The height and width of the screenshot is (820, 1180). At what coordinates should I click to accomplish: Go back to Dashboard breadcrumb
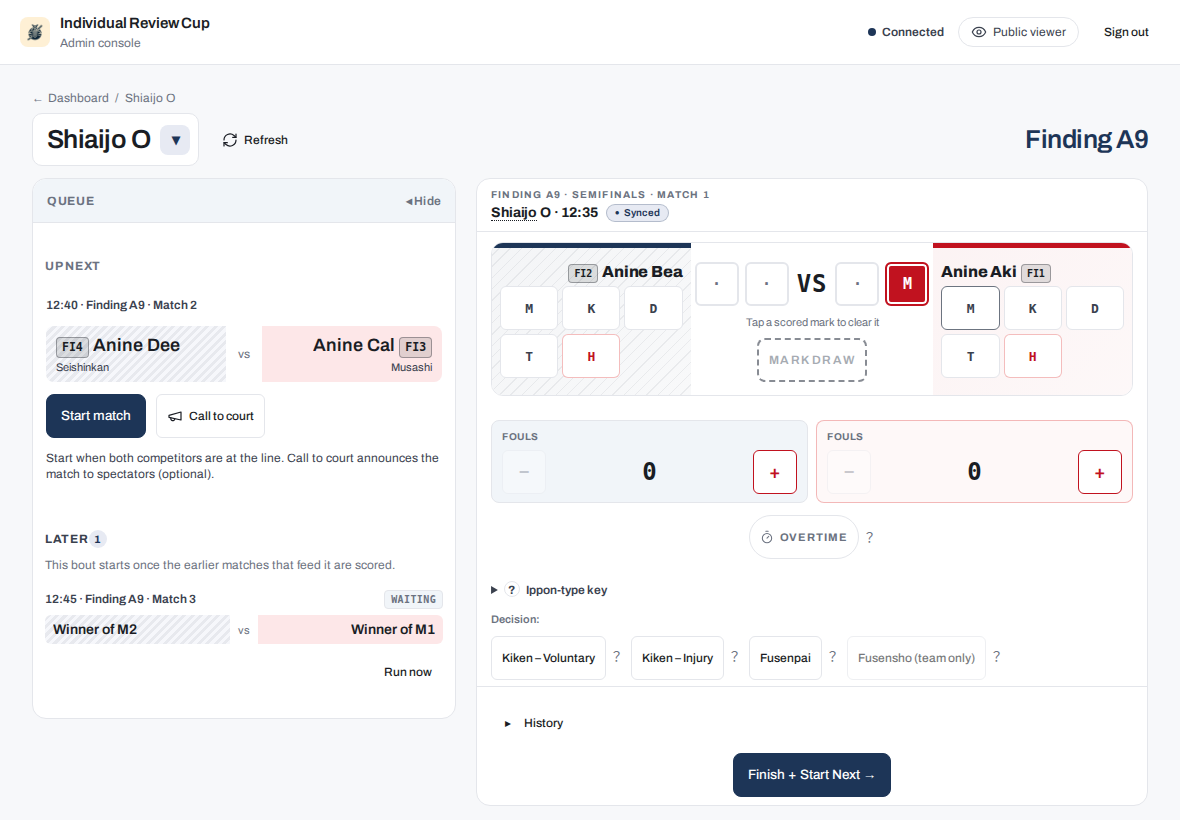[x=78, y=98]
